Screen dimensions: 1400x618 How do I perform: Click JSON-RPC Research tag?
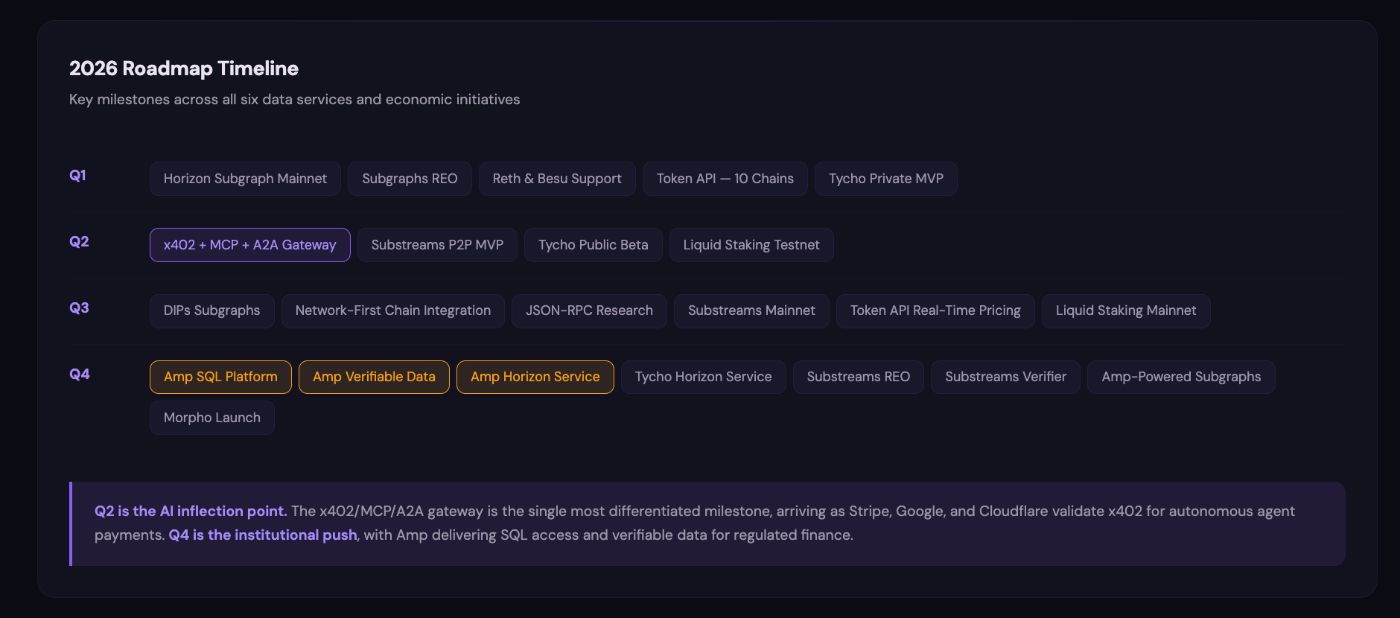click(x=589, y=311)
